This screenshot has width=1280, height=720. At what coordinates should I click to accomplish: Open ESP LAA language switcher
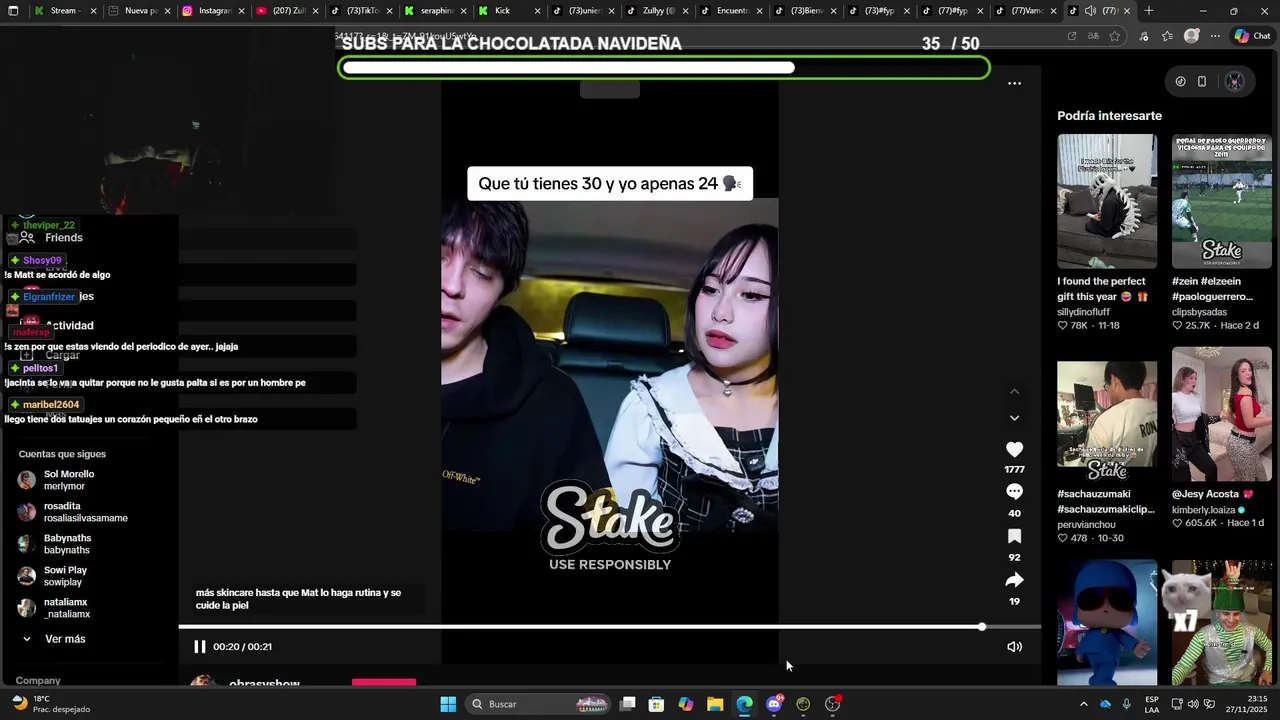point(1152,704)
